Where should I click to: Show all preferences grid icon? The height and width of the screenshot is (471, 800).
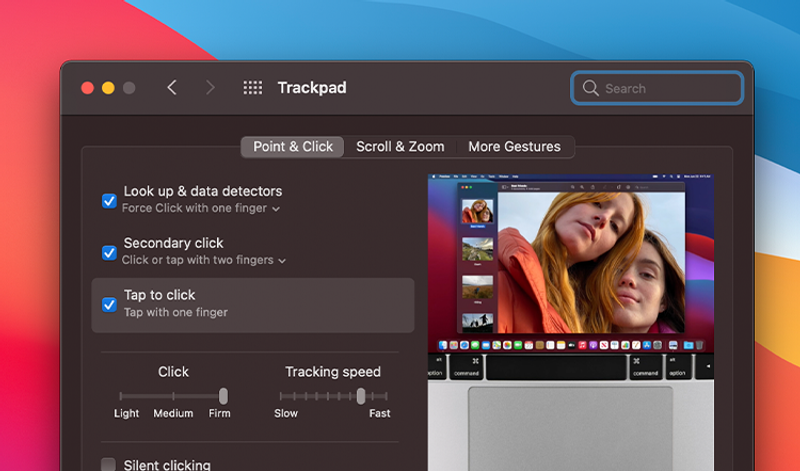tap(253, 88)
